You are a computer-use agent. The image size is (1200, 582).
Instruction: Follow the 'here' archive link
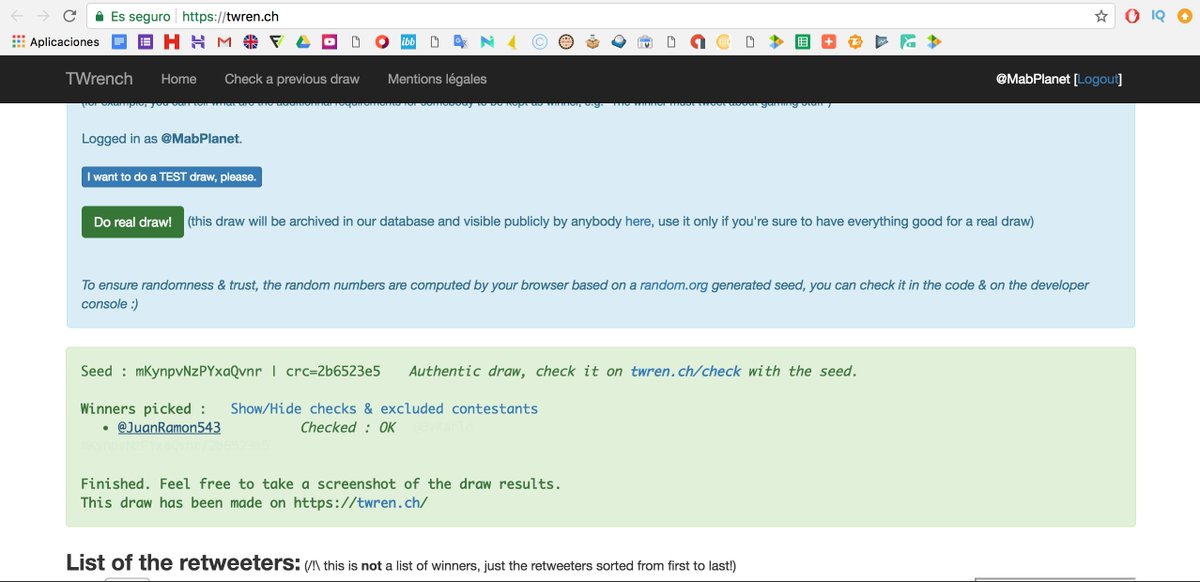pyautogui.click(x=638, y=222)
